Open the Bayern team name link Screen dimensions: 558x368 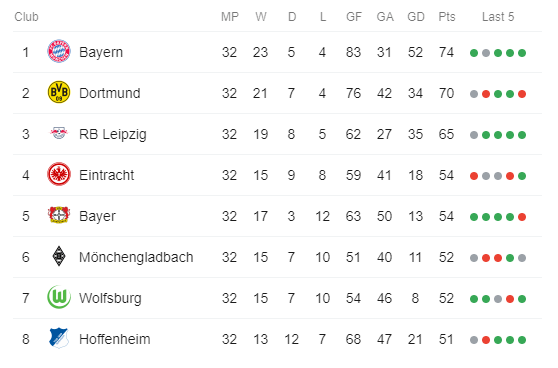101,52
